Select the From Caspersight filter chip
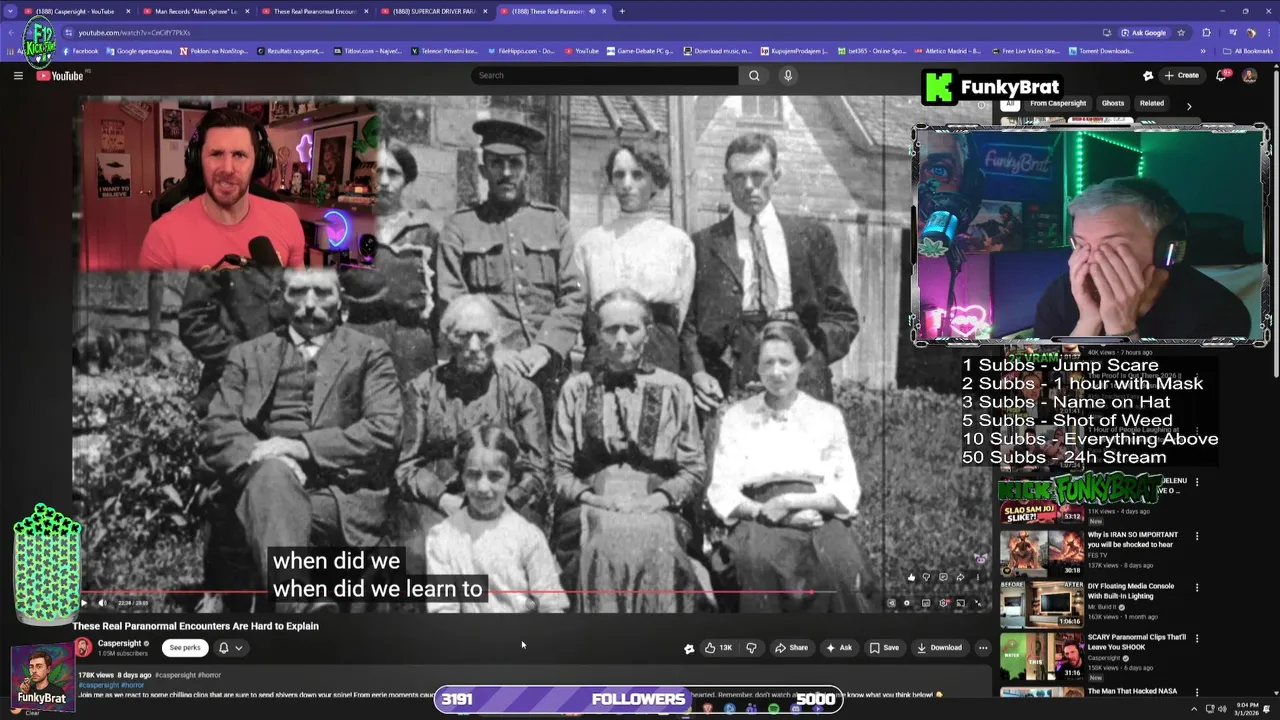Image resolution: width=1280 pixels, height=720 pixels. click(1058, 103)
